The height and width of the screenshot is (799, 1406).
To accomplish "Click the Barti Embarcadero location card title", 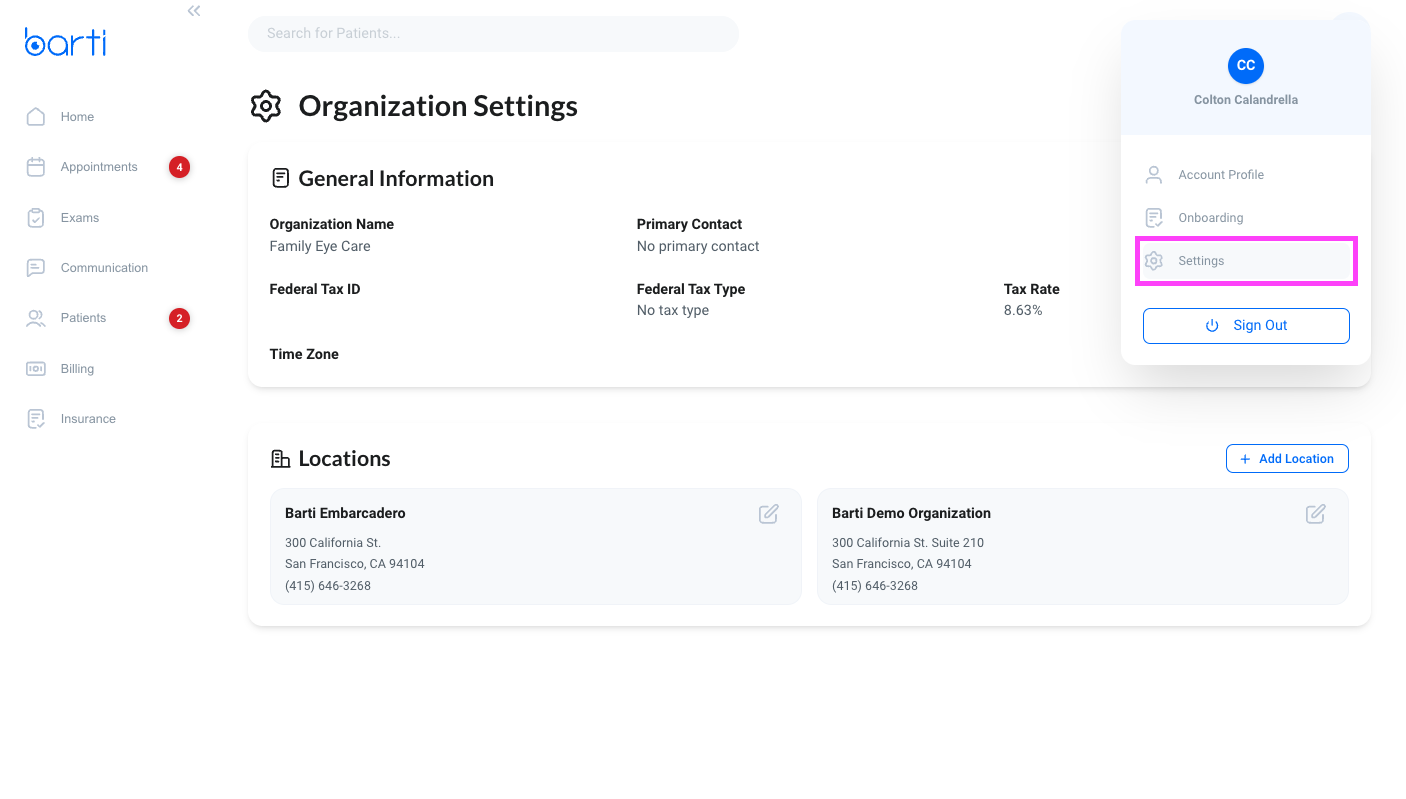I will [x=345, y=514].
